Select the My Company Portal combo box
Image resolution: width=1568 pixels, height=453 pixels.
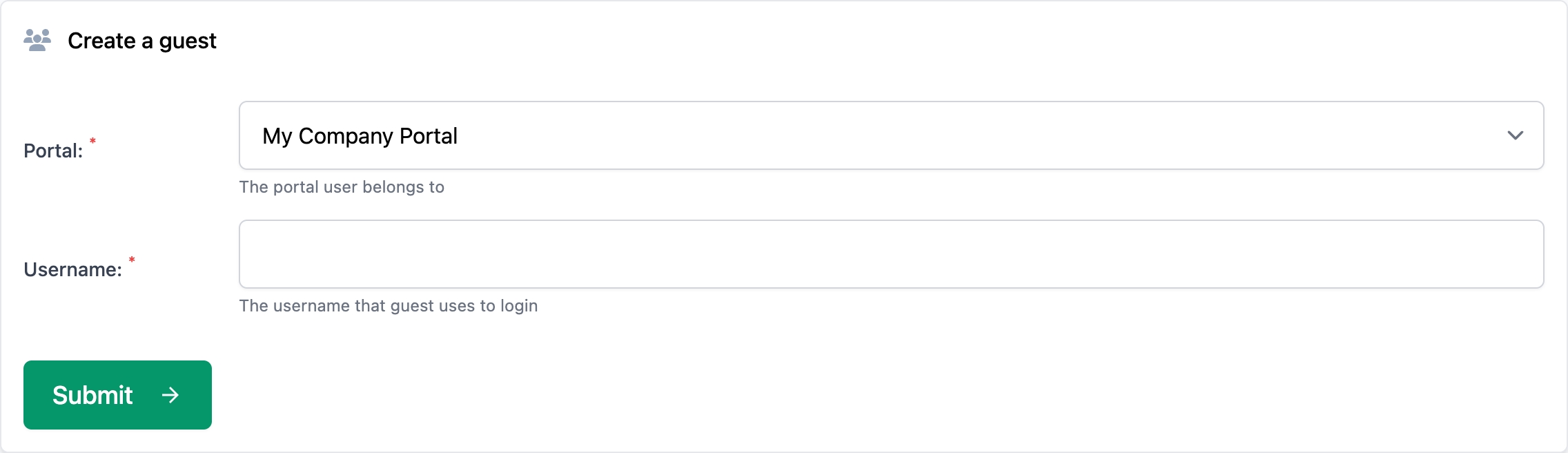pos(891,135)
